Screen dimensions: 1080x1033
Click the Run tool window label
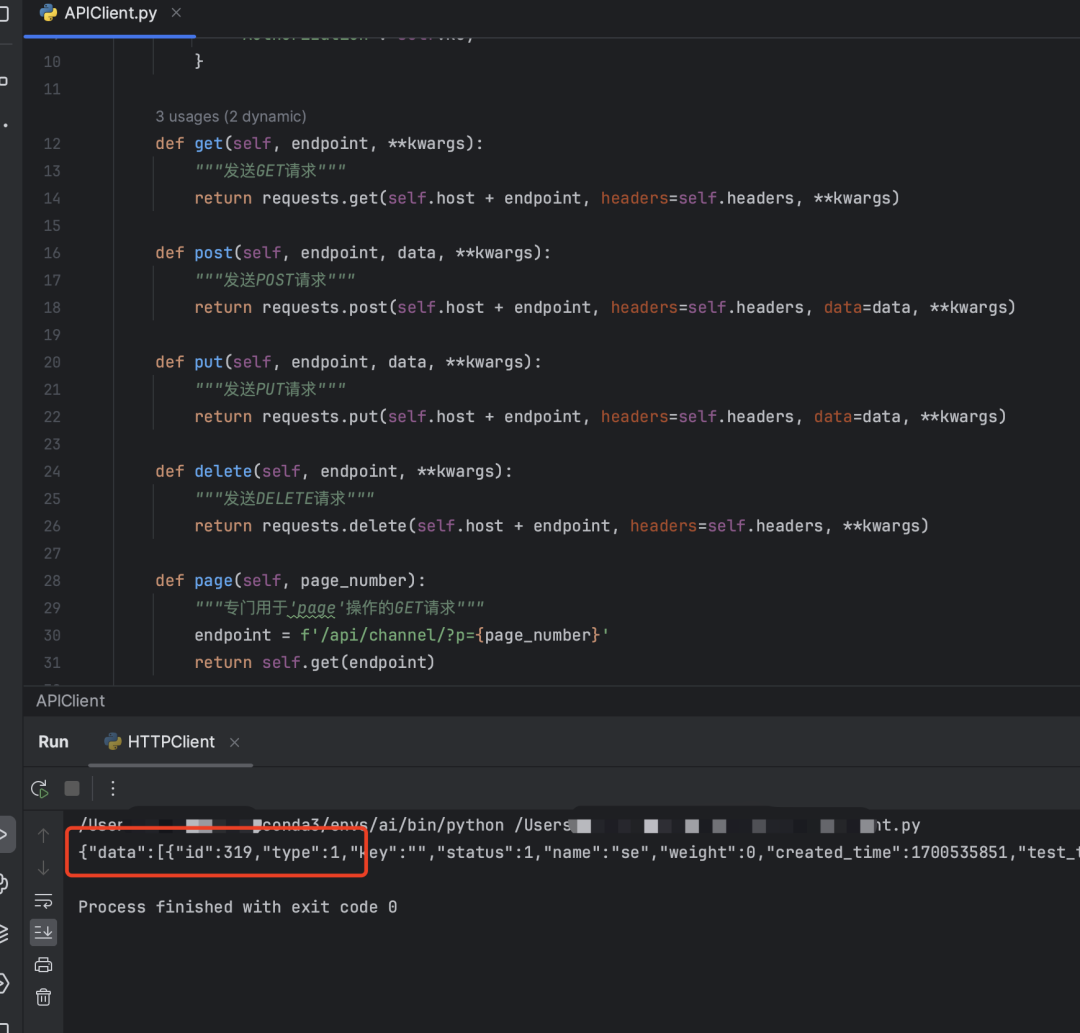[x=54, y=742]
